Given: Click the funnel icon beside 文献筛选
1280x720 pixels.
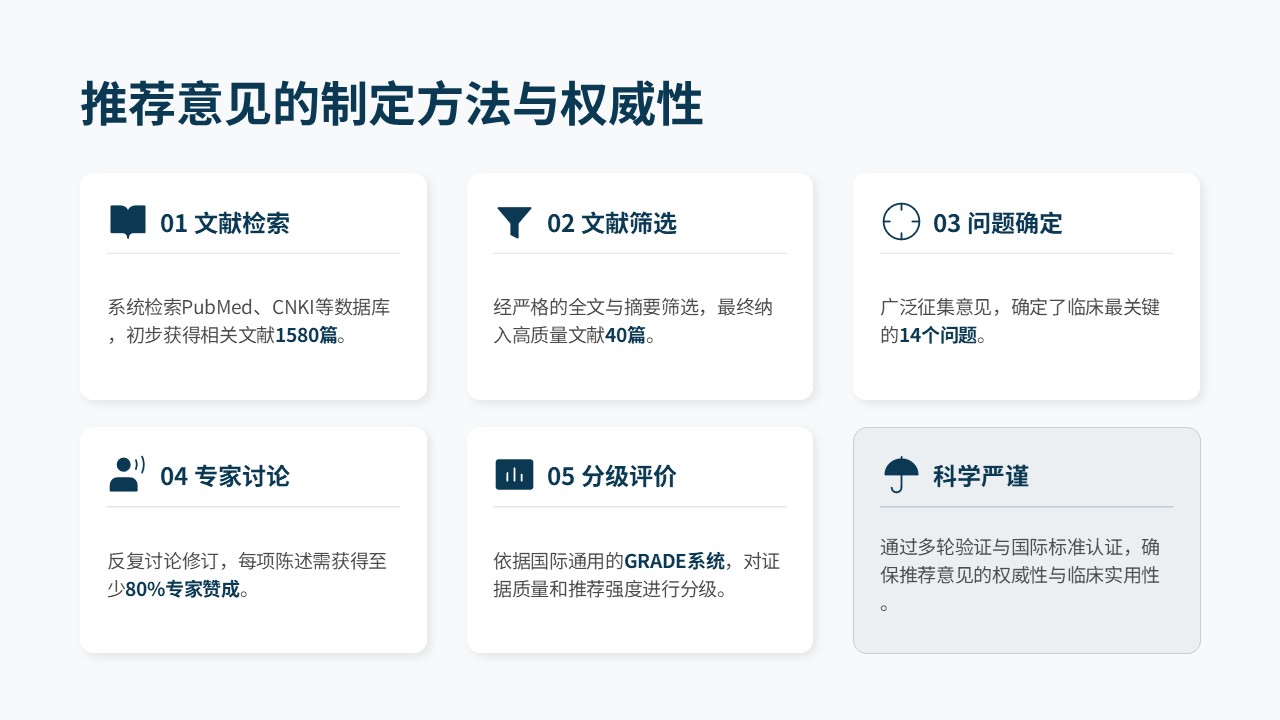Looking at the screenshot, I should [514, 221].
